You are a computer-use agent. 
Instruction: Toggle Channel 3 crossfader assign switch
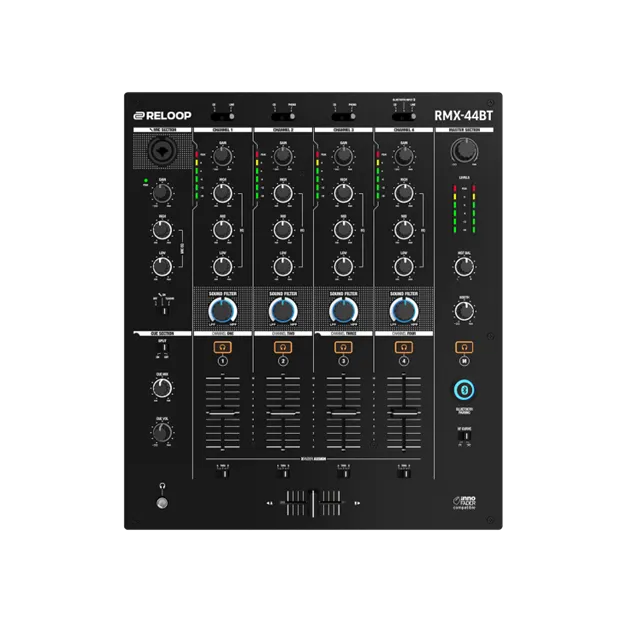click(x=343, y=473)
